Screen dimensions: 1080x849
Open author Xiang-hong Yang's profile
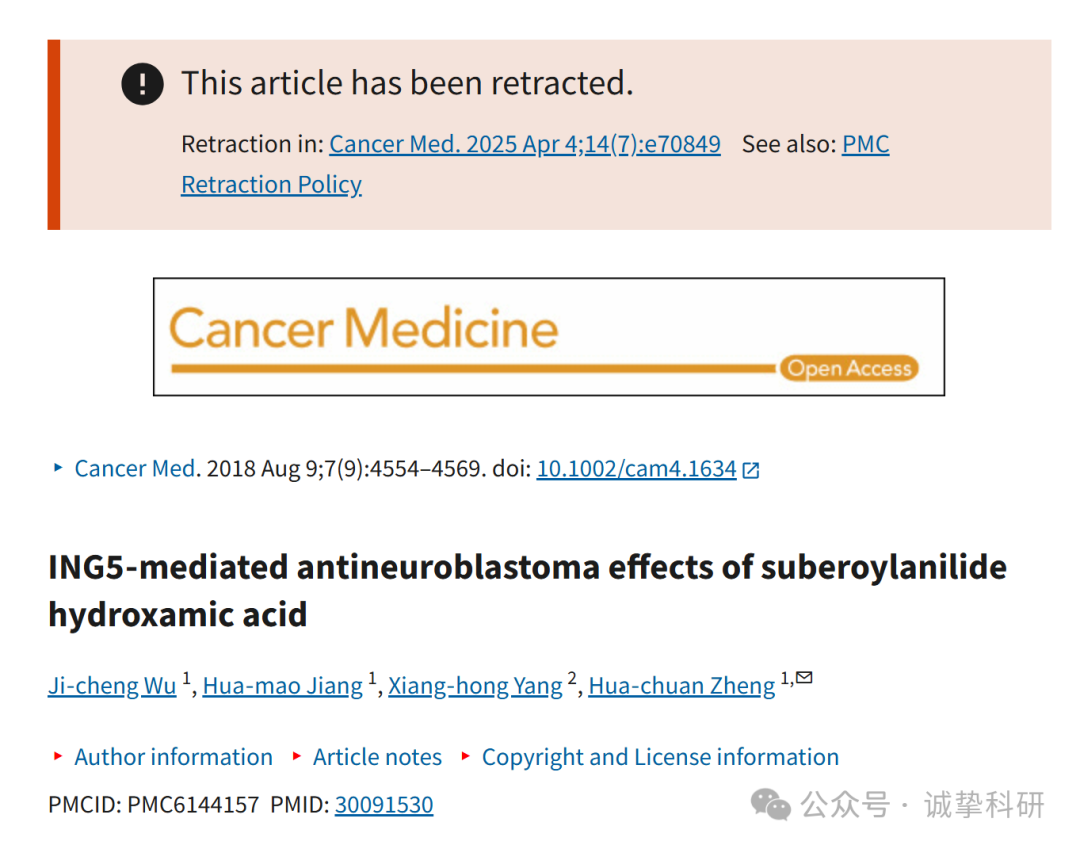click(475, 686)
